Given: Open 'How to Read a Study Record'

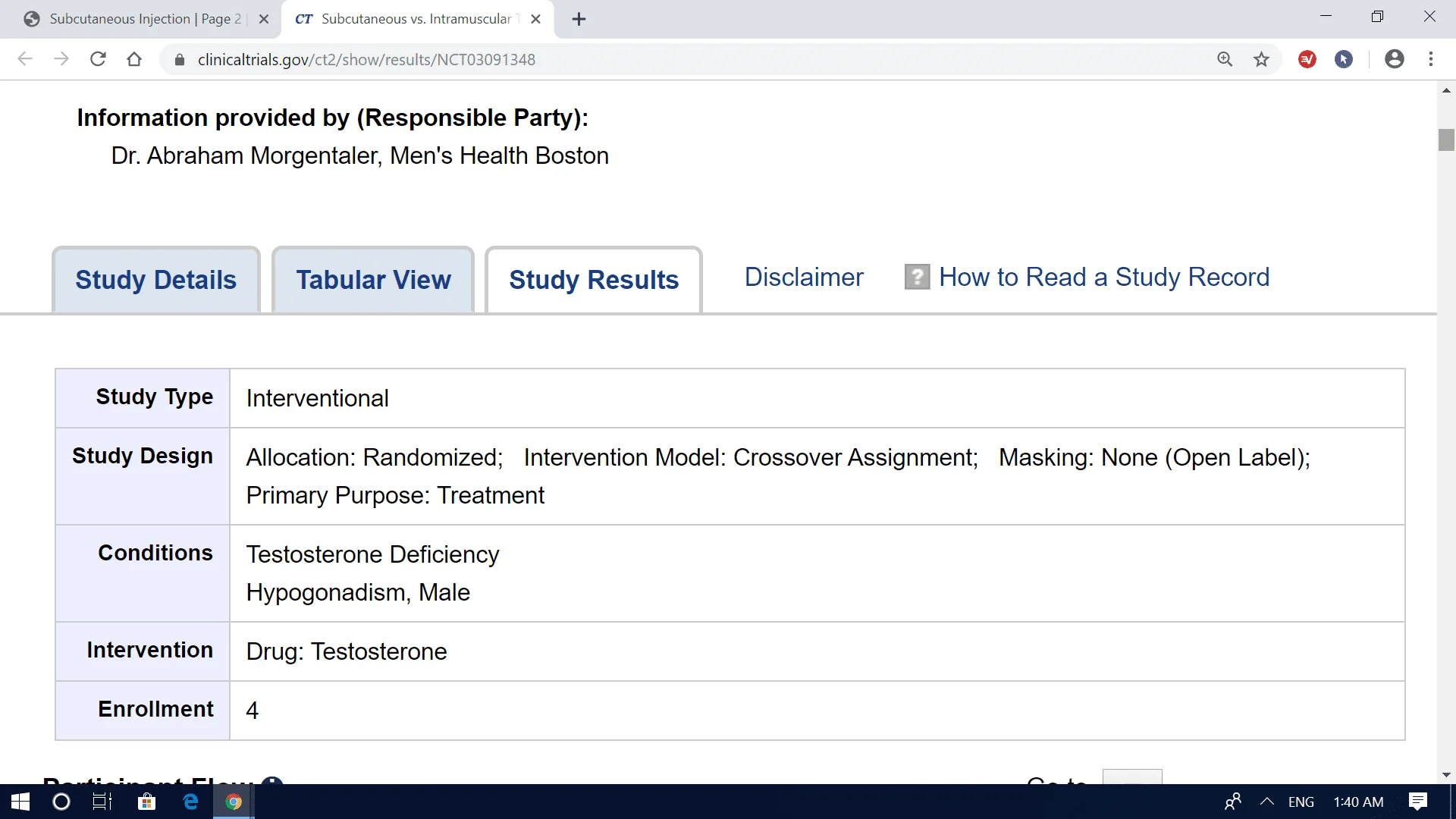Looking at the screenshot, I should (1103, 277).
